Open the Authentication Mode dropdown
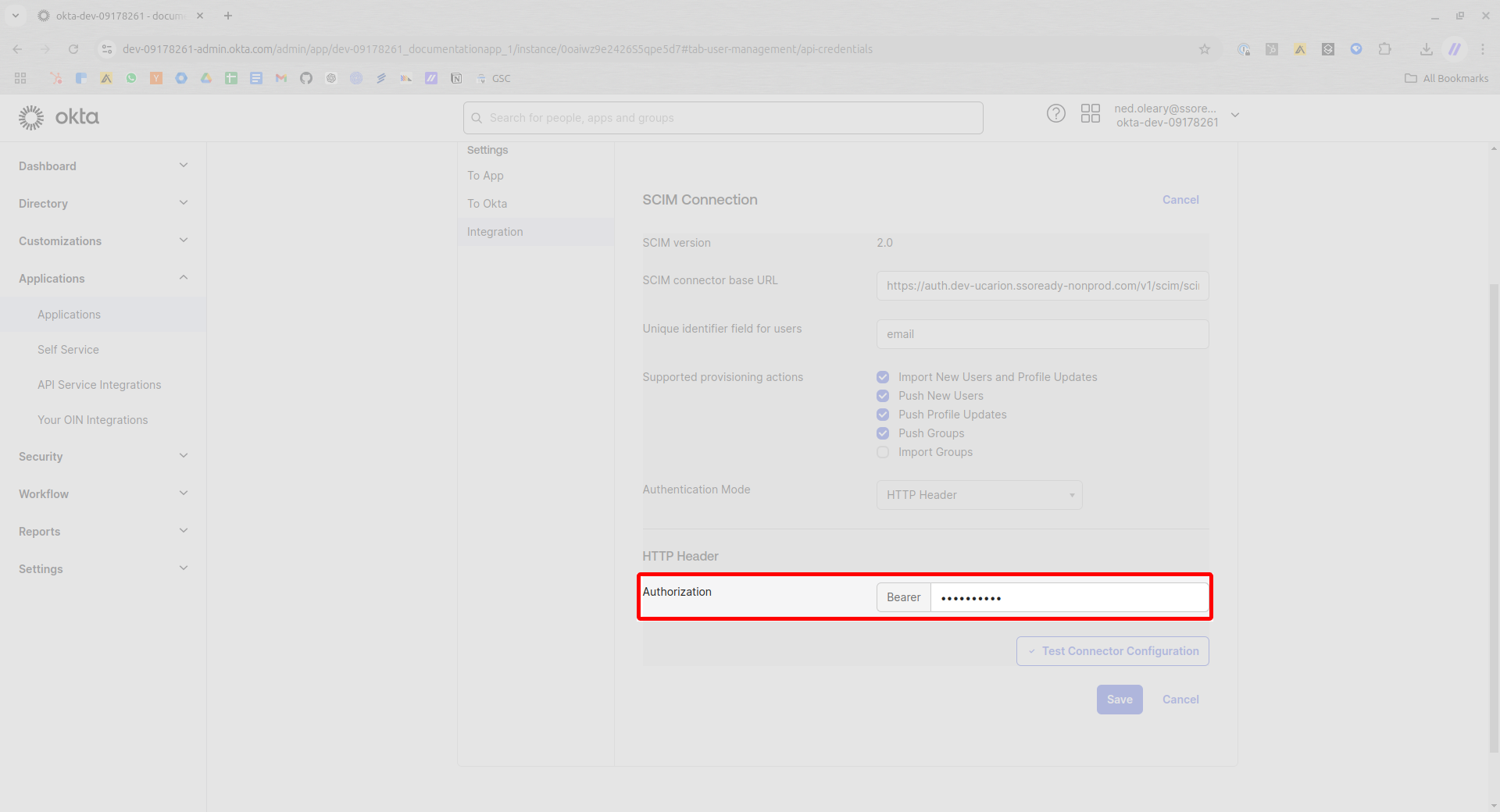 979,495
